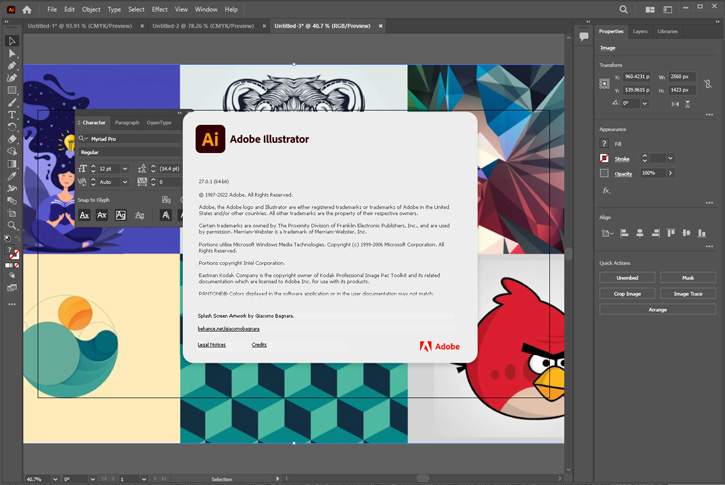
Task: Select the Puppet Warp tool
Action: coord(12,188)
